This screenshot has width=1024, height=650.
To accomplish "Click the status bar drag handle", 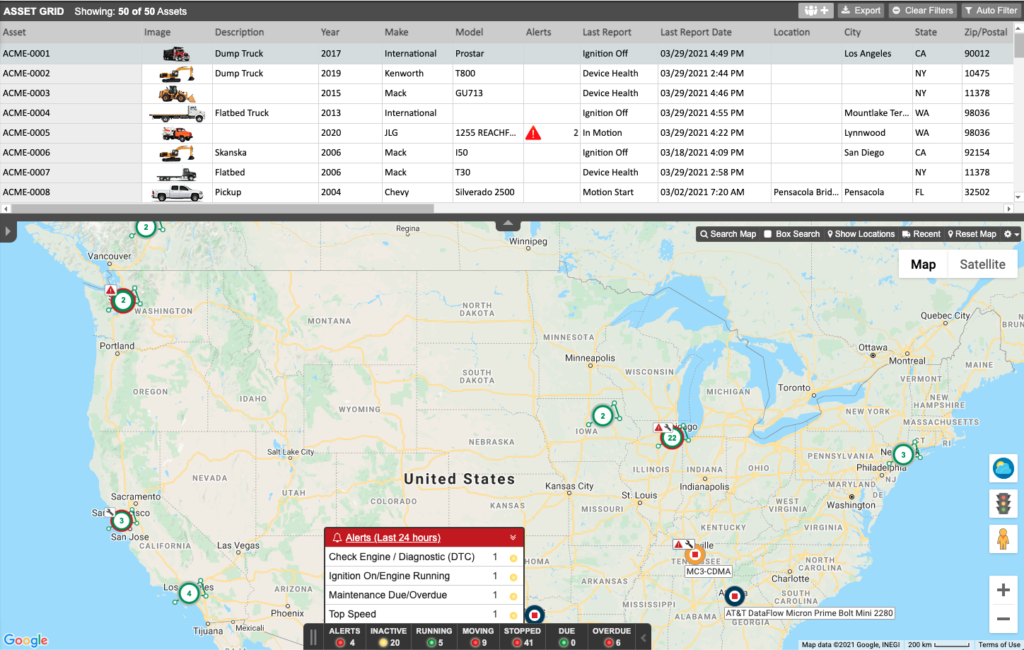I will 313,637.
